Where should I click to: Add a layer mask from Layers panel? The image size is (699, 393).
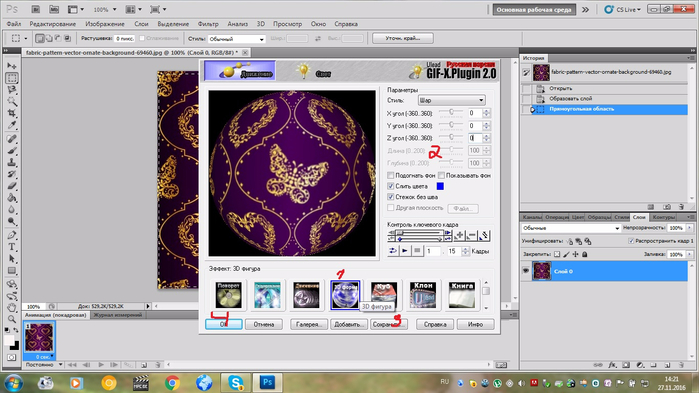[626, 365]
